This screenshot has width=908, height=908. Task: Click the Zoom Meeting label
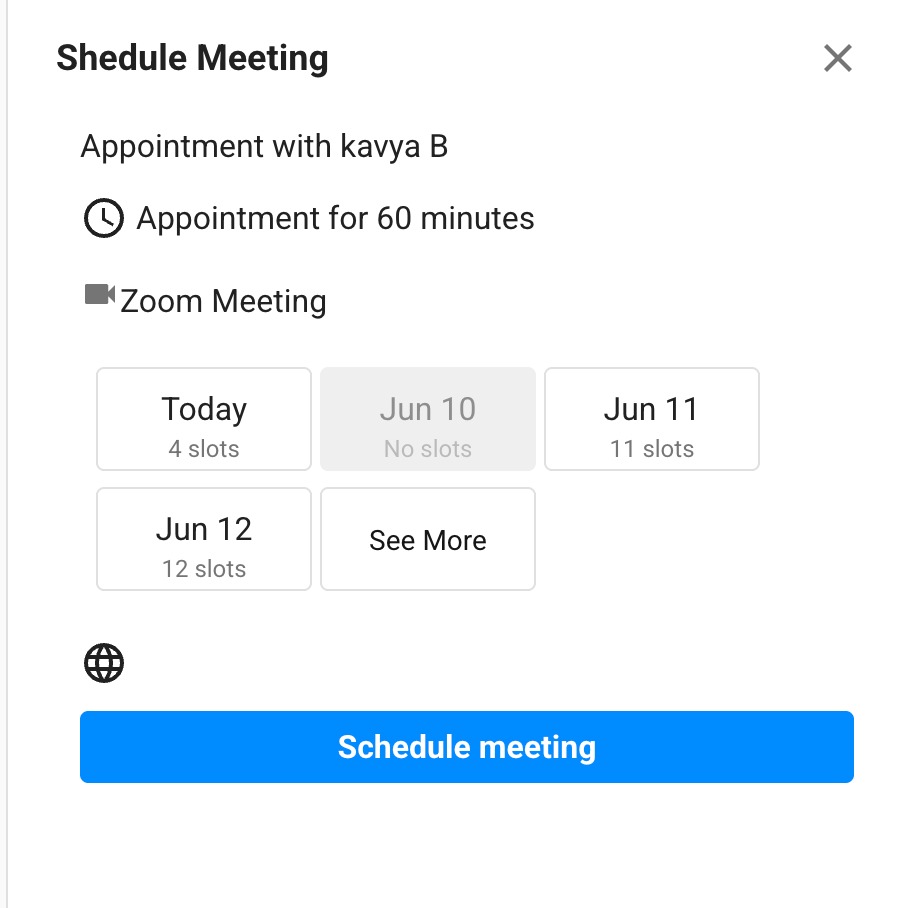pyautogui.click(x=223, y=301)
